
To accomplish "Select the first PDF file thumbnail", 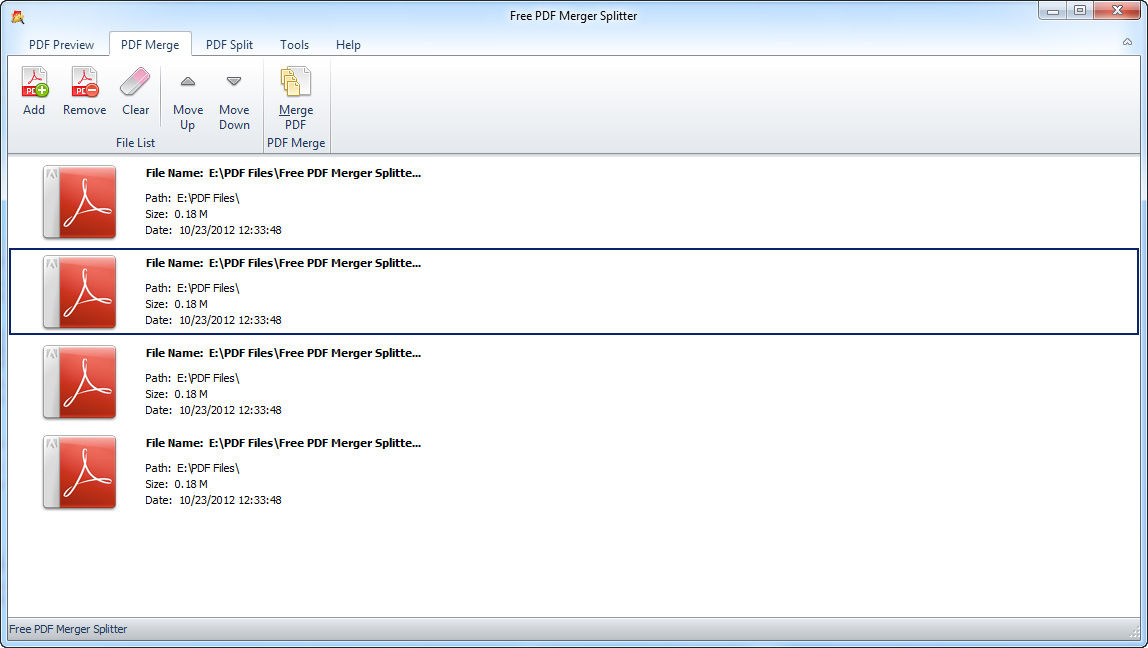I will click(x=79, y=201).
